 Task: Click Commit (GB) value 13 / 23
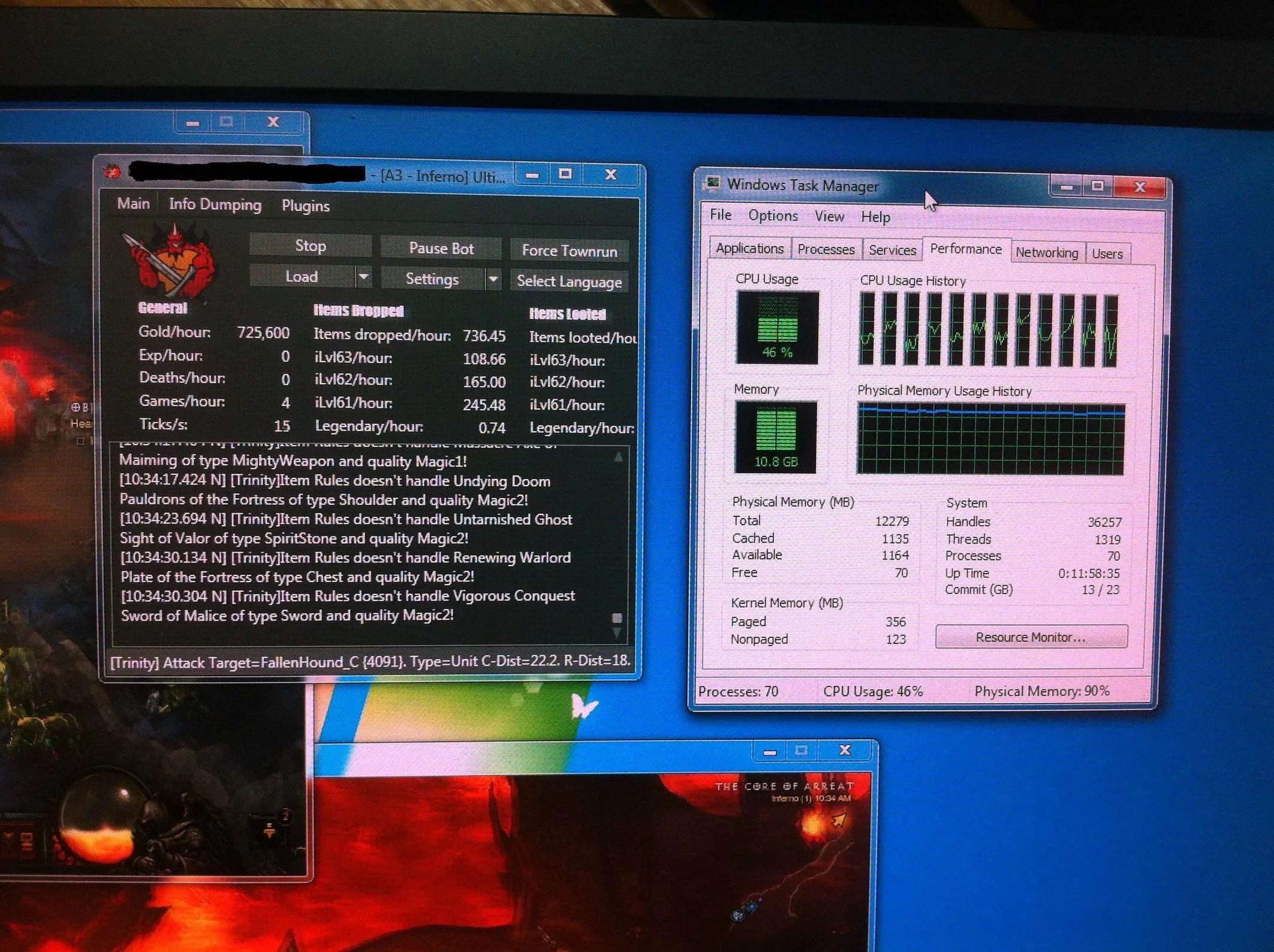[1100, 589]
